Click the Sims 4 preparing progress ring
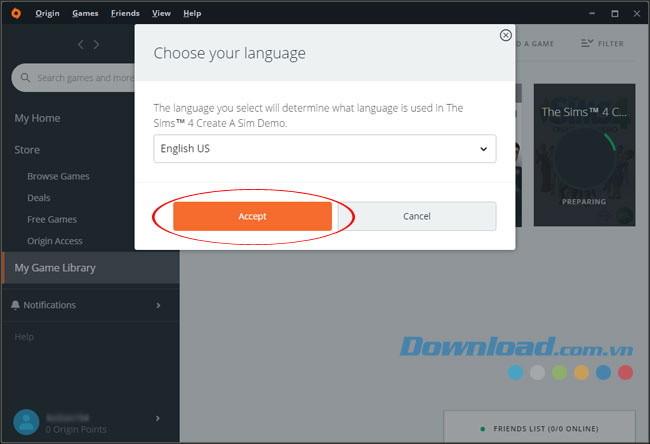The image size is (650, 444). 585,158
